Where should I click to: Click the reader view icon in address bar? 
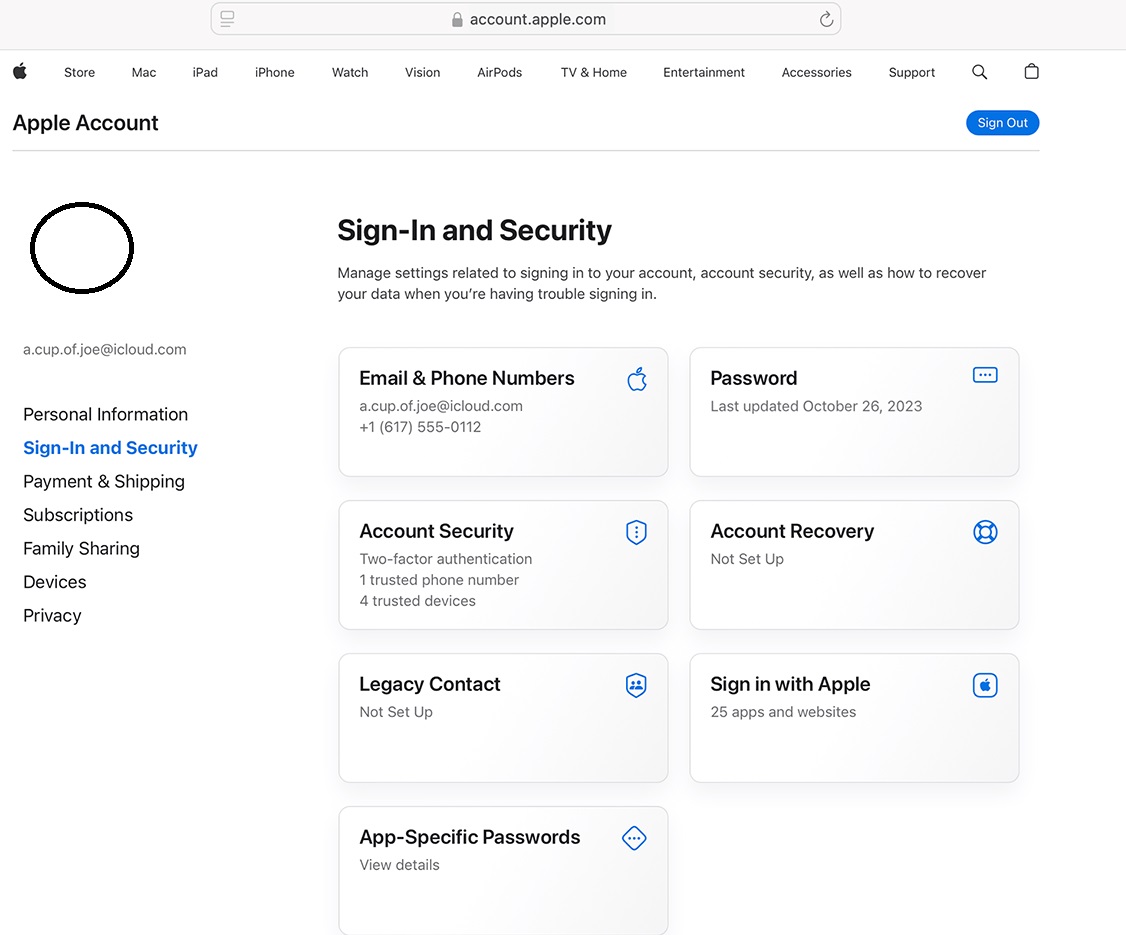tap(227, 19)
